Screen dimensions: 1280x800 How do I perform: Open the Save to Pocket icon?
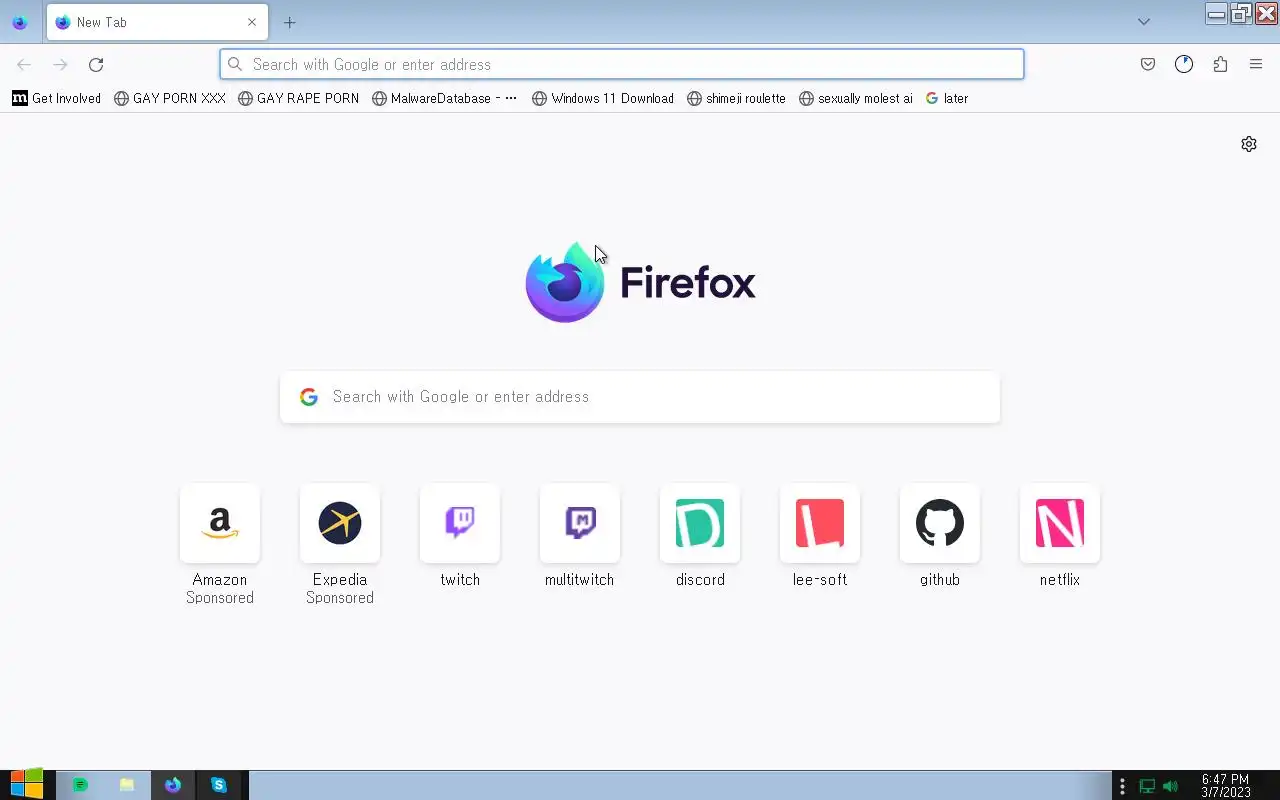1148,64
